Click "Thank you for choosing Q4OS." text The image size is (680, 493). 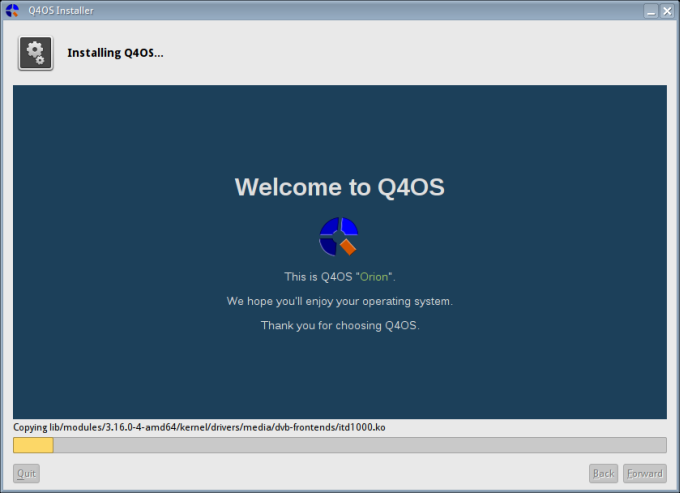(340, 325)
